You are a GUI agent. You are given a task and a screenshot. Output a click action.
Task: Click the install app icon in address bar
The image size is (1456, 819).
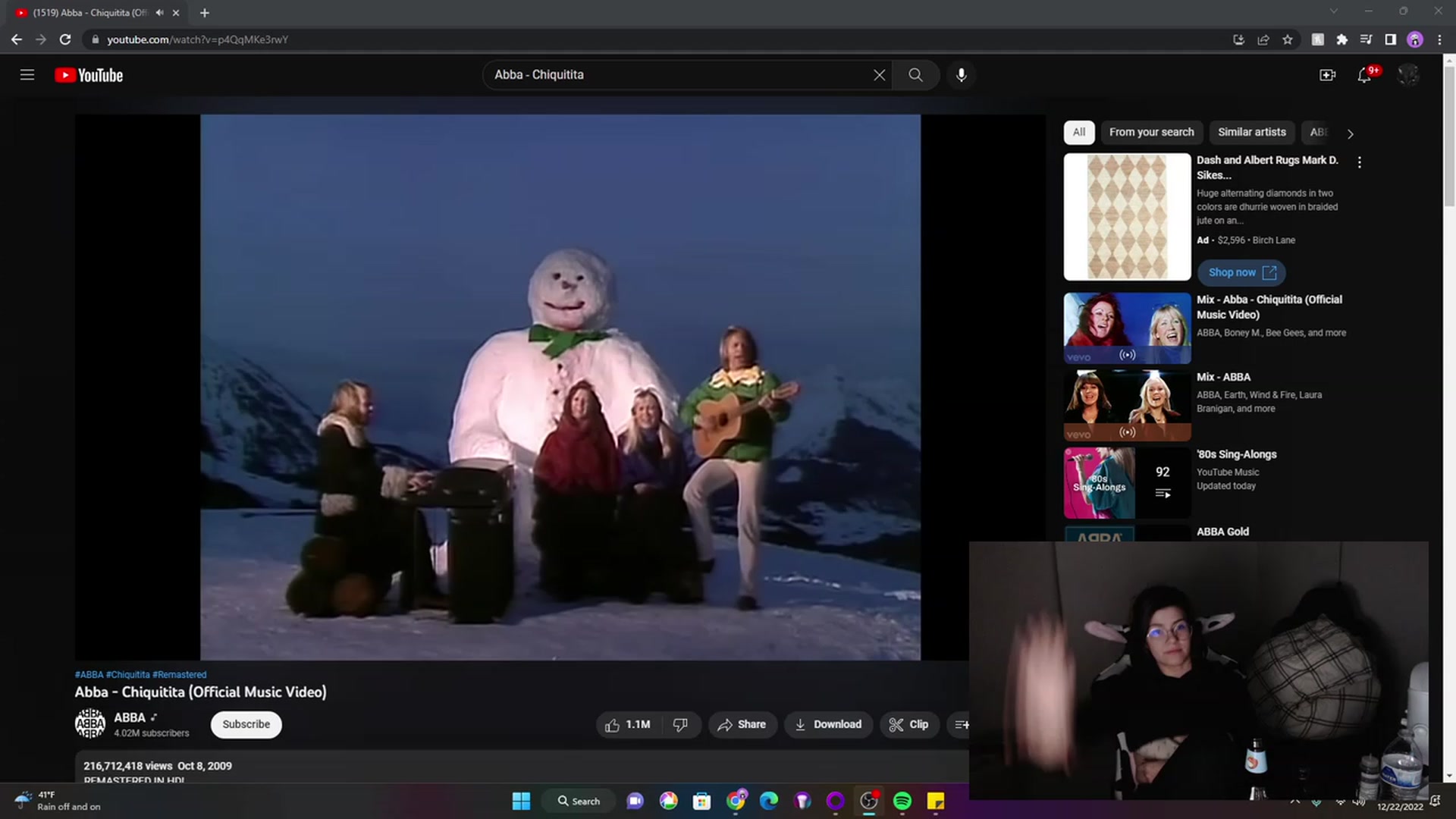1238,39
